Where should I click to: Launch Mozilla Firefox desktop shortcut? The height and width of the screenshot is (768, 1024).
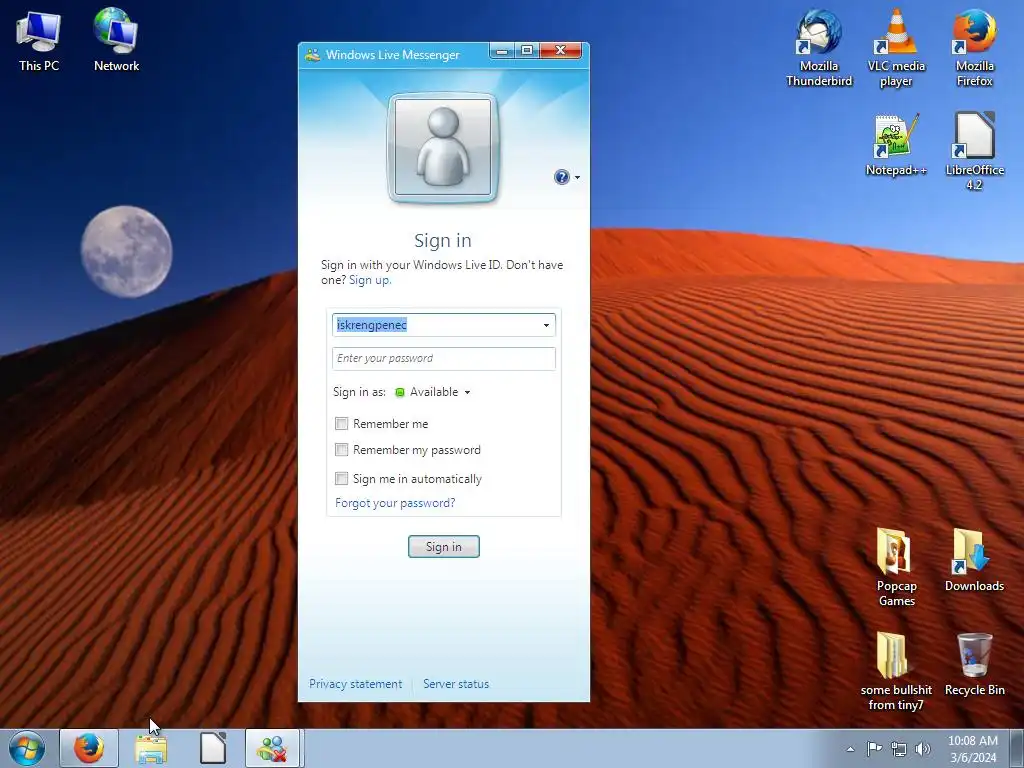[974, 47]
